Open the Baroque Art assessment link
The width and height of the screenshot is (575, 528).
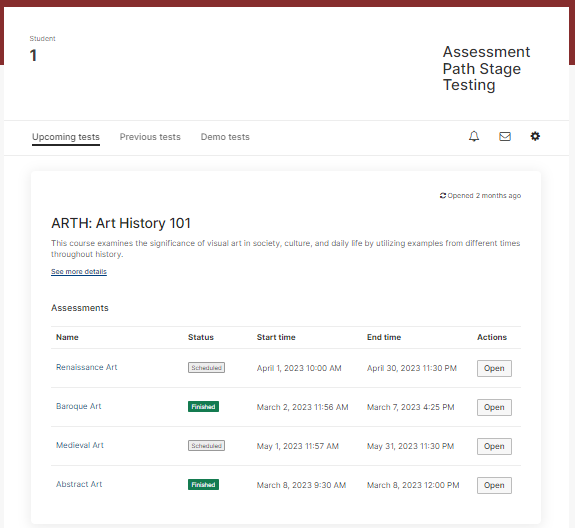coord(78,406)
